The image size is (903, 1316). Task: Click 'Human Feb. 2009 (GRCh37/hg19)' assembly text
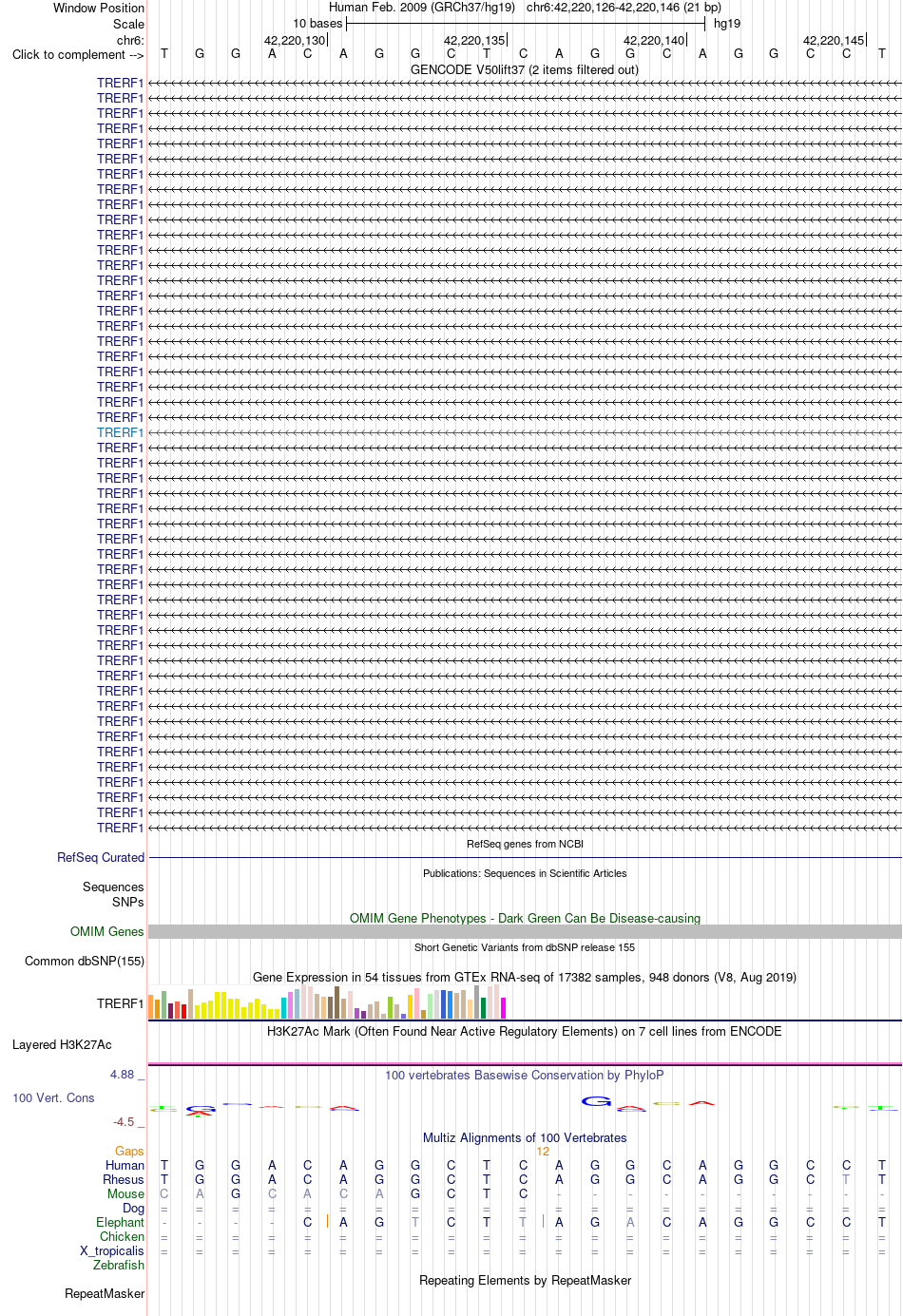(422, 7)
